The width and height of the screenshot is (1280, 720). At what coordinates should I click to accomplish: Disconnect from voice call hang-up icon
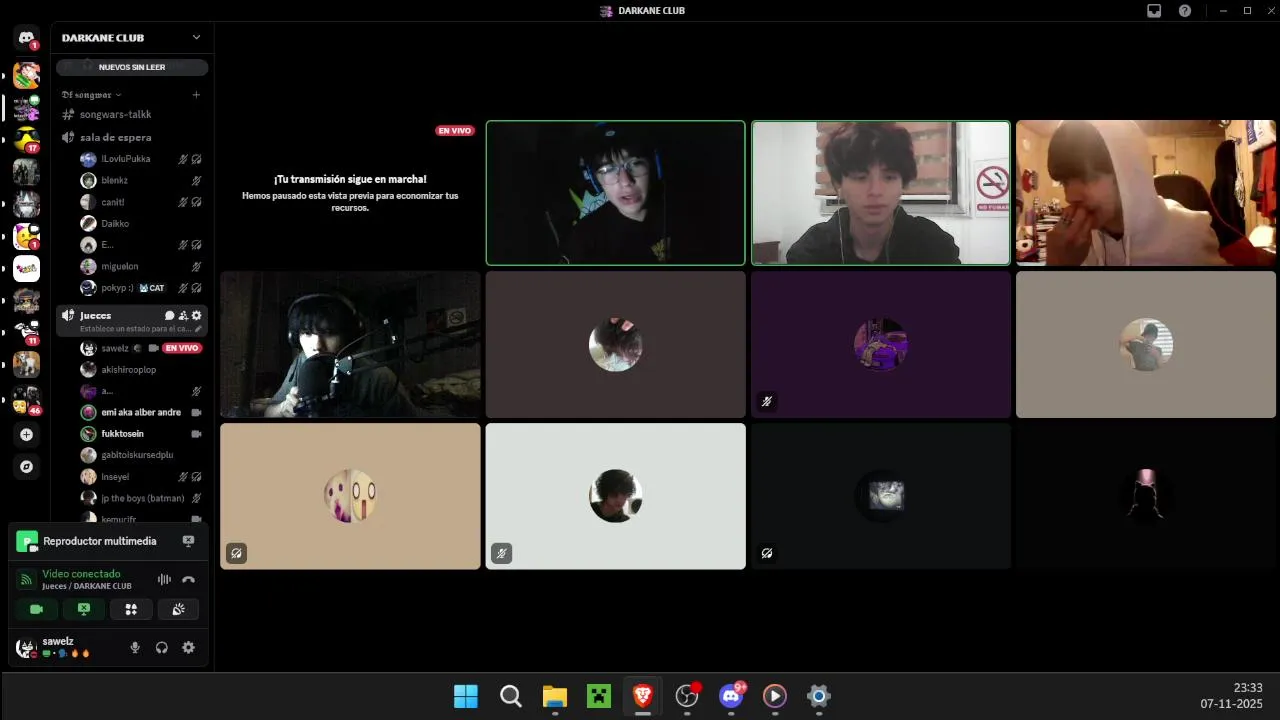point(188,579)
